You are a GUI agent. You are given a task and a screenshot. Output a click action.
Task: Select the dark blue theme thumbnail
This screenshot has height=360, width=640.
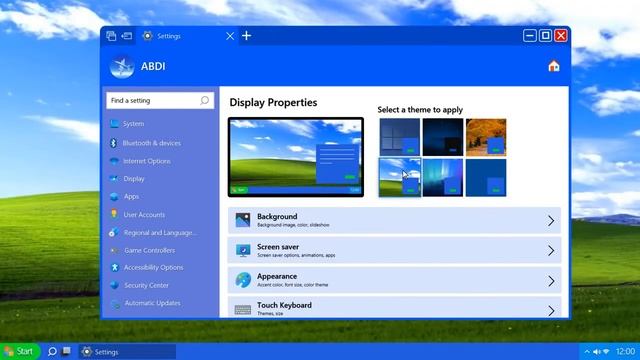tap(443, 137)
